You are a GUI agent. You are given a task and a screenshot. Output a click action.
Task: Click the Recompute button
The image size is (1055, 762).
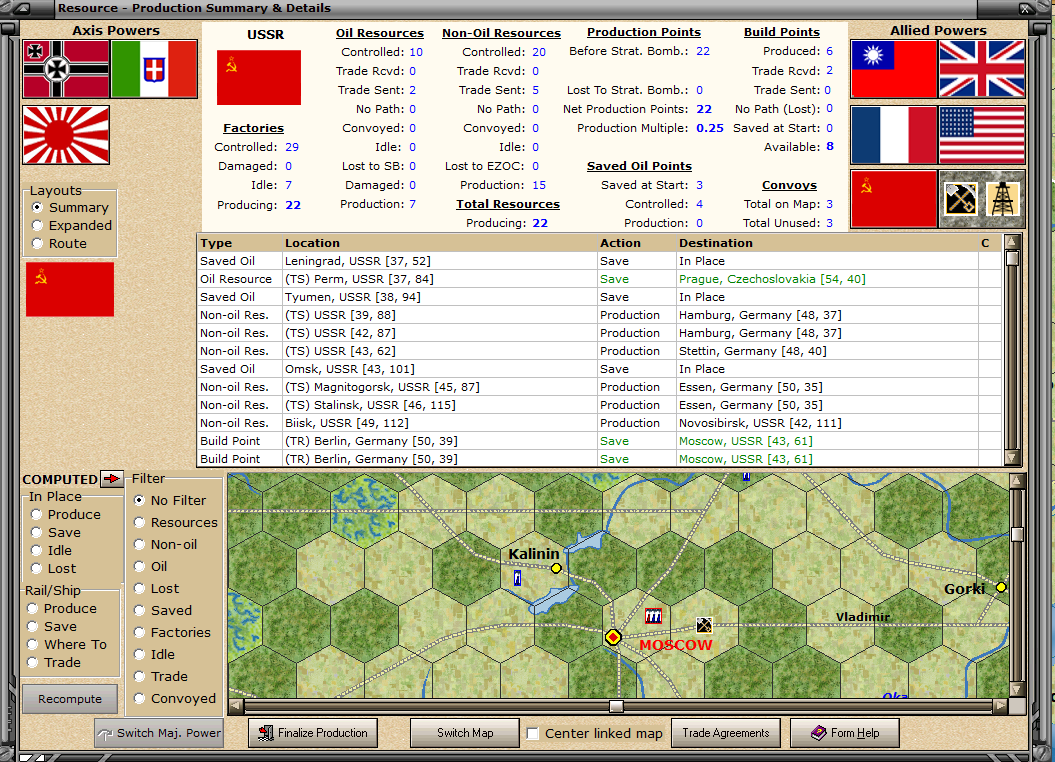70,699
